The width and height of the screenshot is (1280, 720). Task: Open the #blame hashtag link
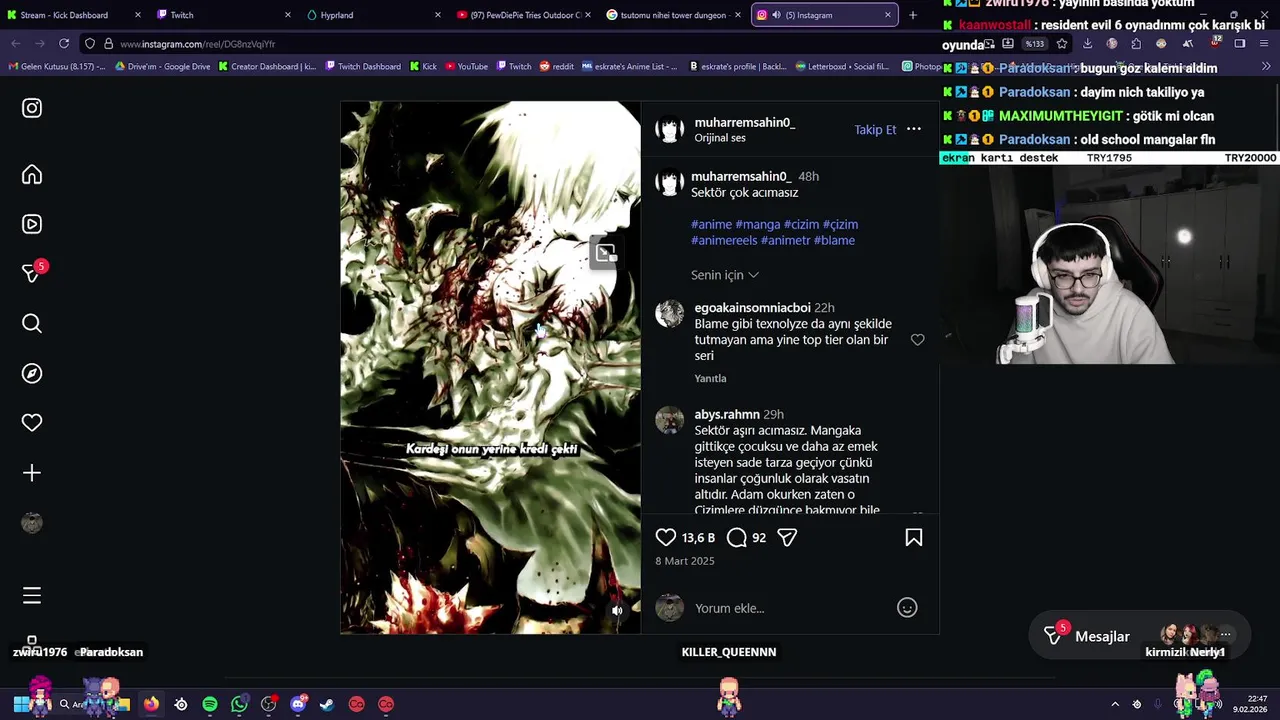click(x=834, y=241)
